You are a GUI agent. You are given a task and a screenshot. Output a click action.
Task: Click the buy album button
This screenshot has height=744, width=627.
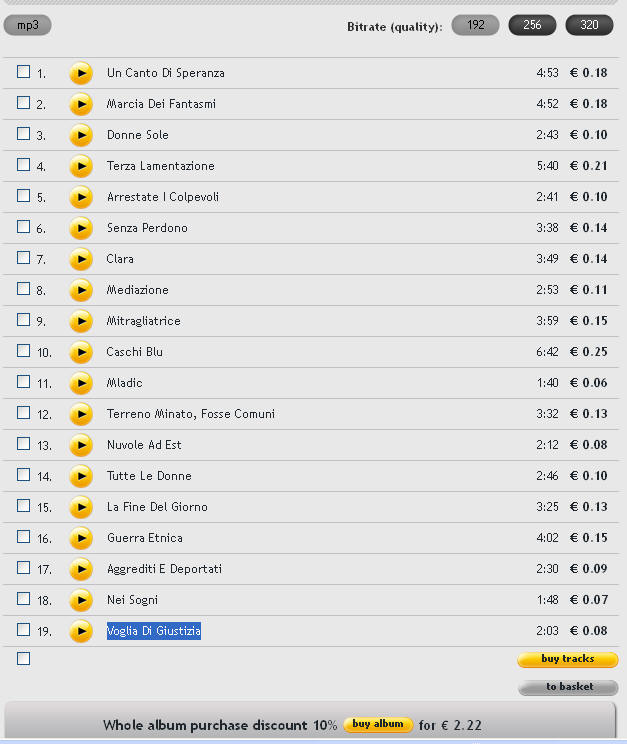tap(378, 725)
